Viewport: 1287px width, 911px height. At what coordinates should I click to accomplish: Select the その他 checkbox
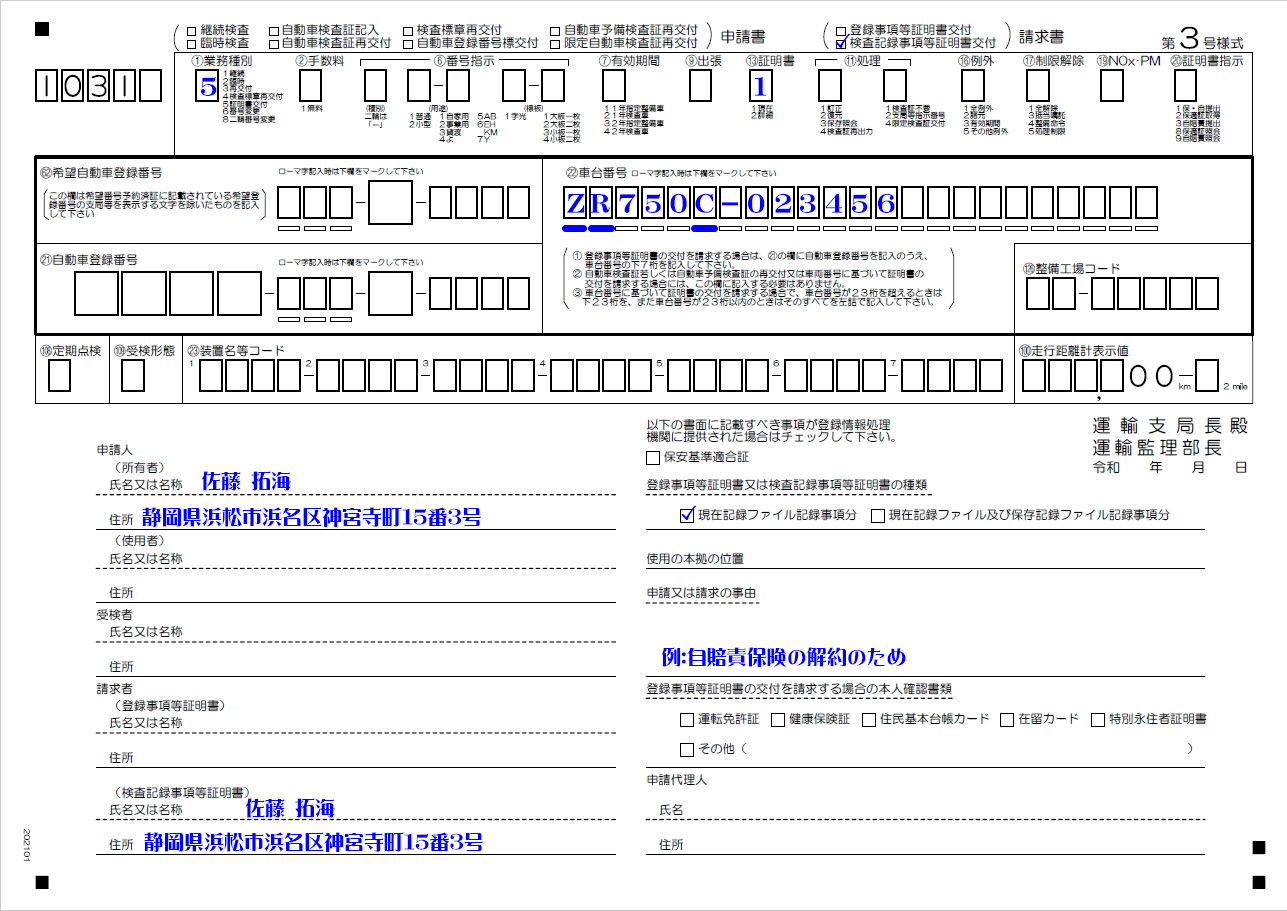tap(686, 749)
